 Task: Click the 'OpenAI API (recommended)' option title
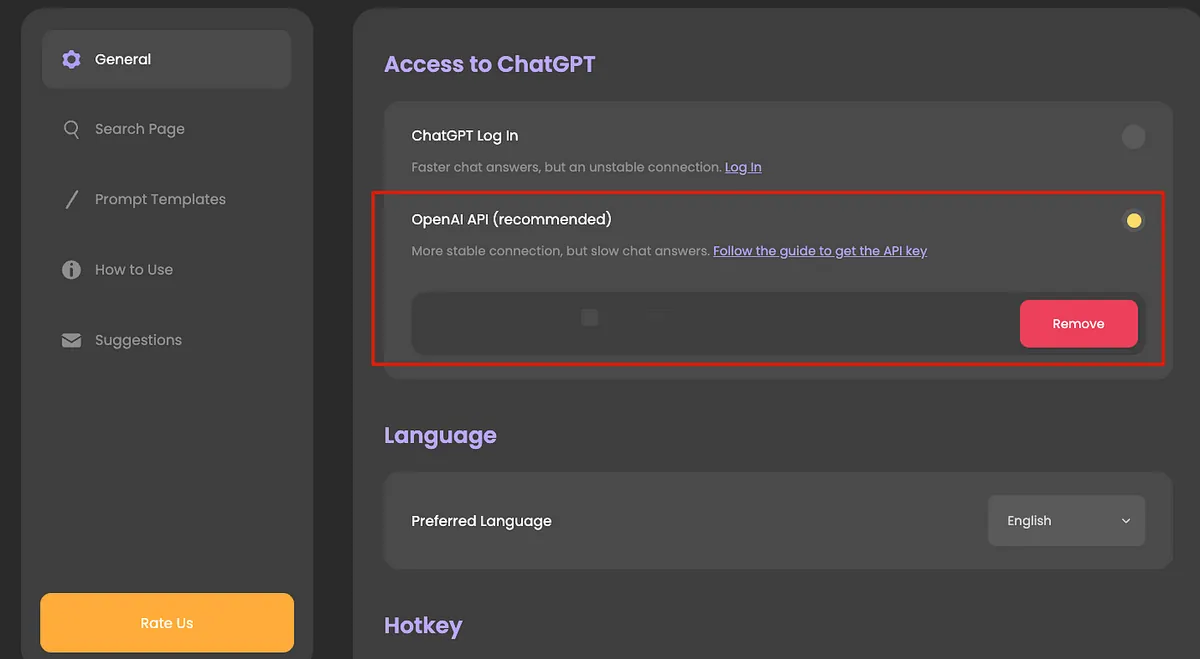511,219
